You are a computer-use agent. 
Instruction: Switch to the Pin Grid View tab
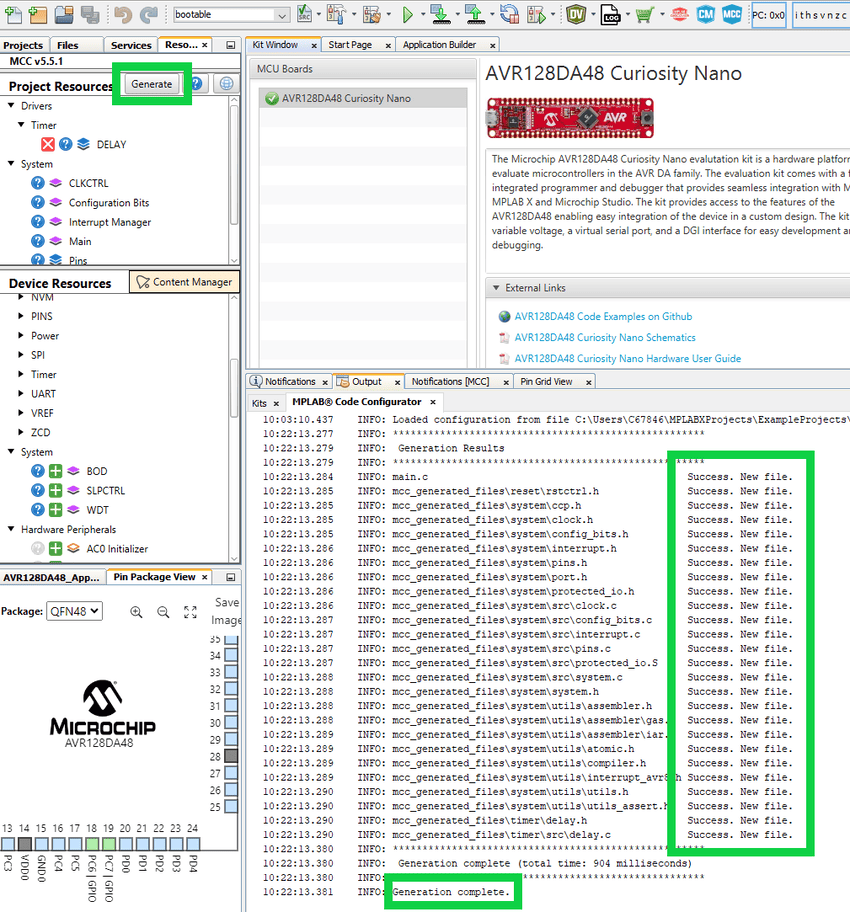point(546,381)
